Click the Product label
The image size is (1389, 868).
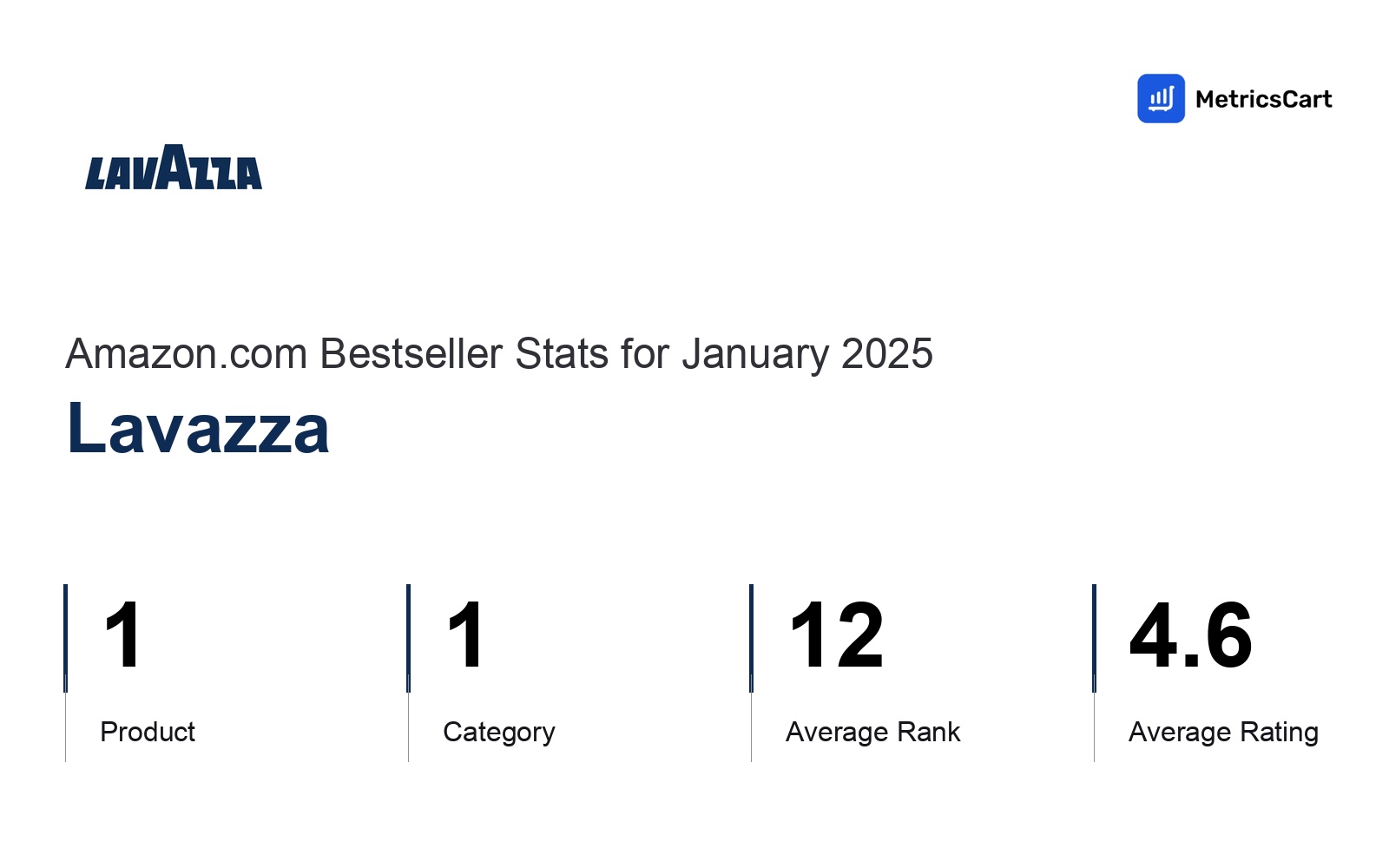[x=148, y=732]
